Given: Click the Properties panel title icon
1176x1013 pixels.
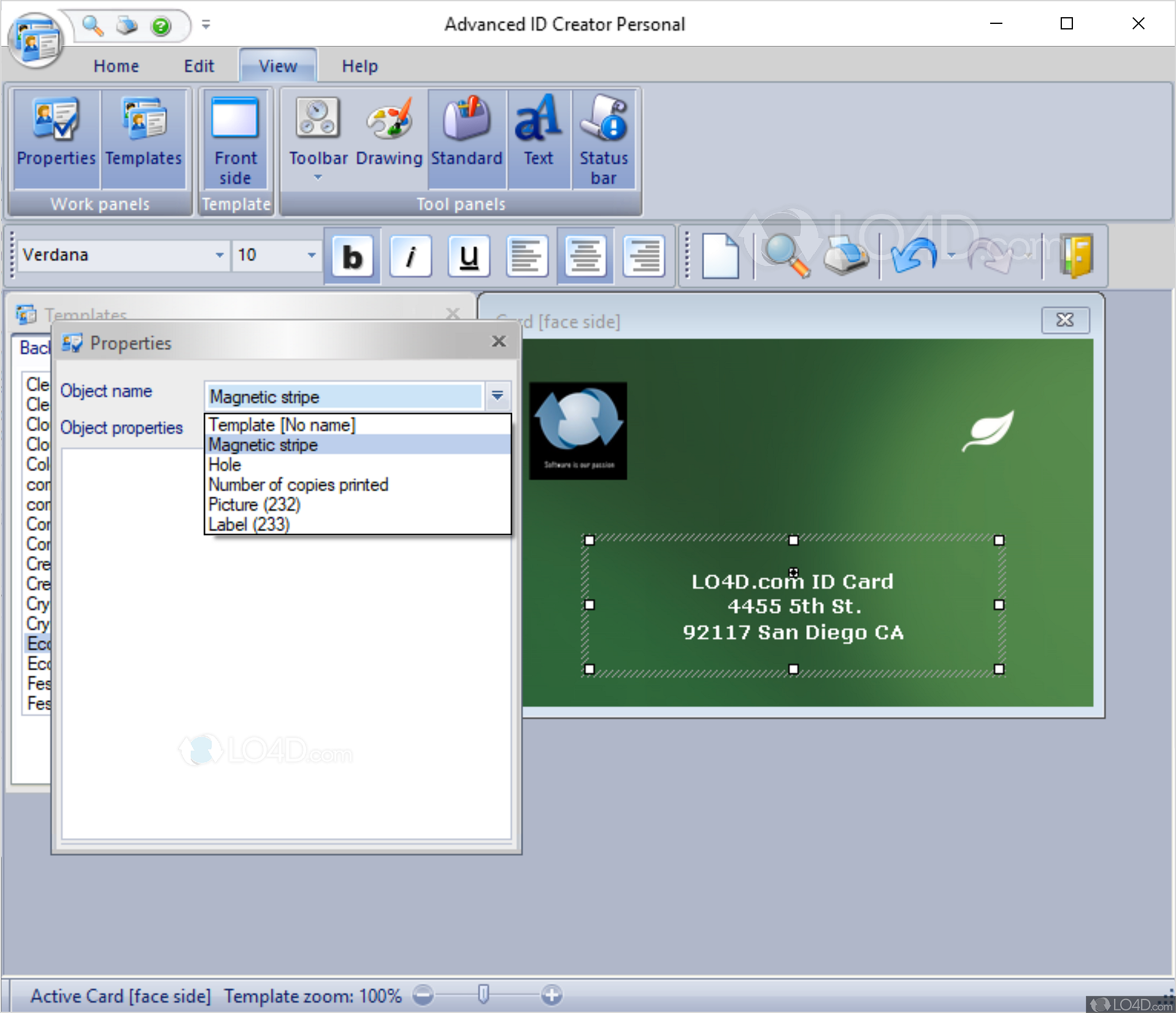Looking at the screenshot, I should (72, 343).
